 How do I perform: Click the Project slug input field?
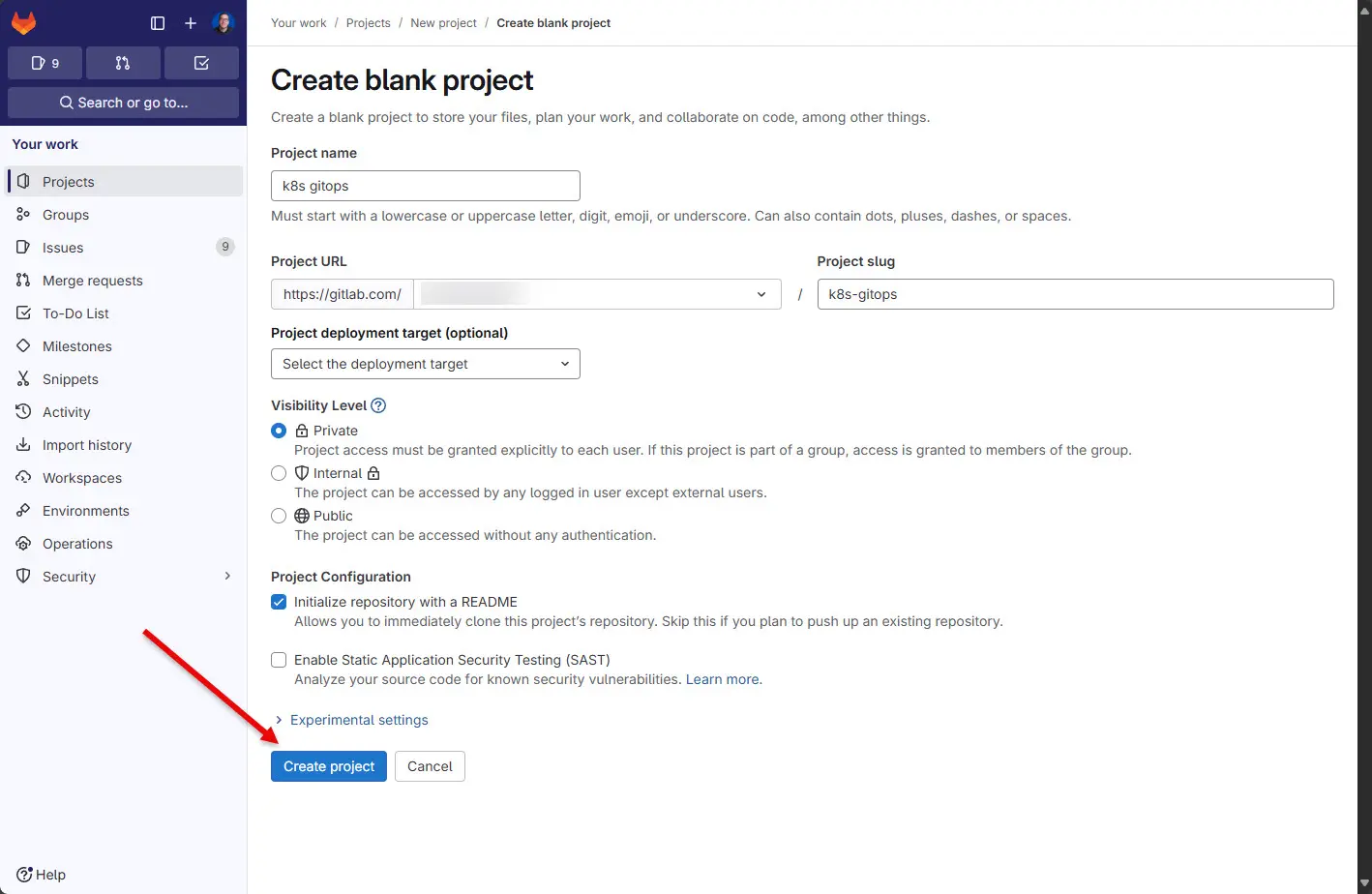(1075, 294)
